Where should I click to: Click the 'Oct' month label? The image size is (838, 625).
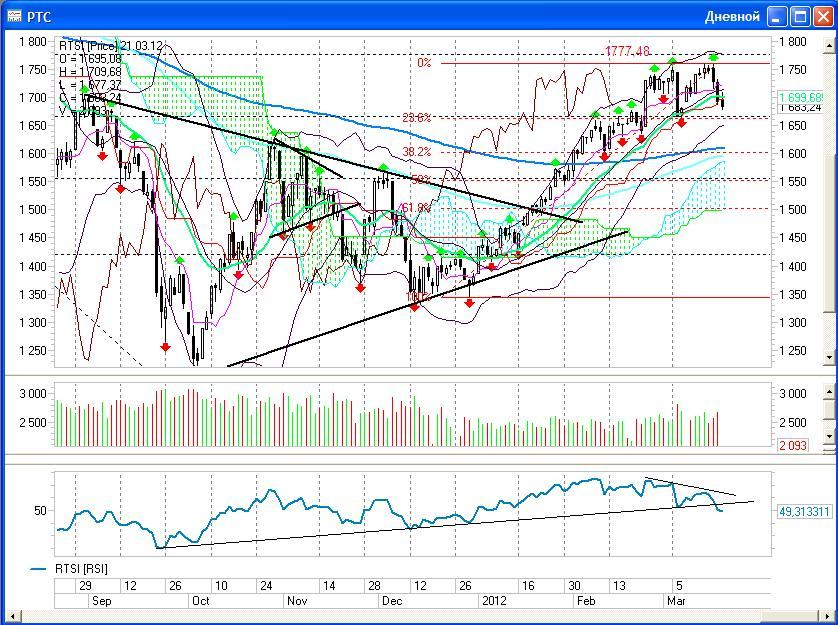click(201, 601)
